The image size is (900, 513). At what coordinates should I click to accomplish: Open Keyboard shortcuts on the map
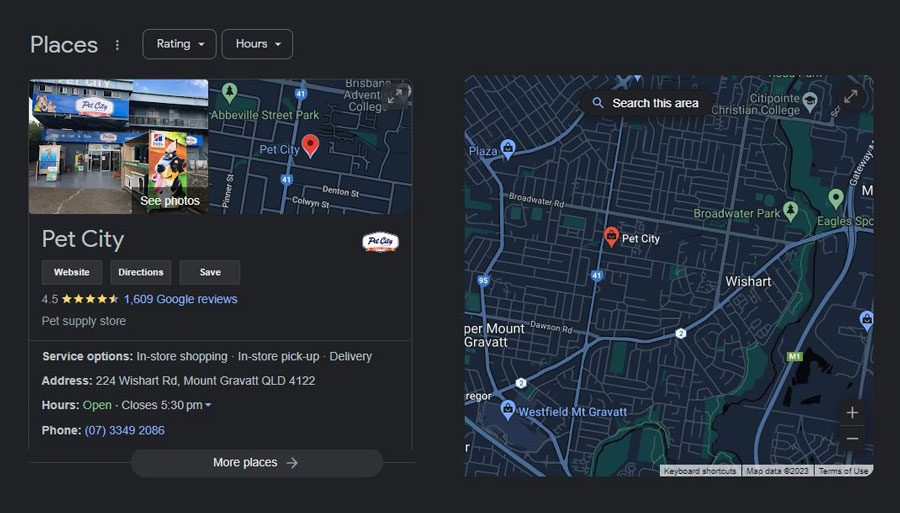pyautogui.click(x=700, y=471)
